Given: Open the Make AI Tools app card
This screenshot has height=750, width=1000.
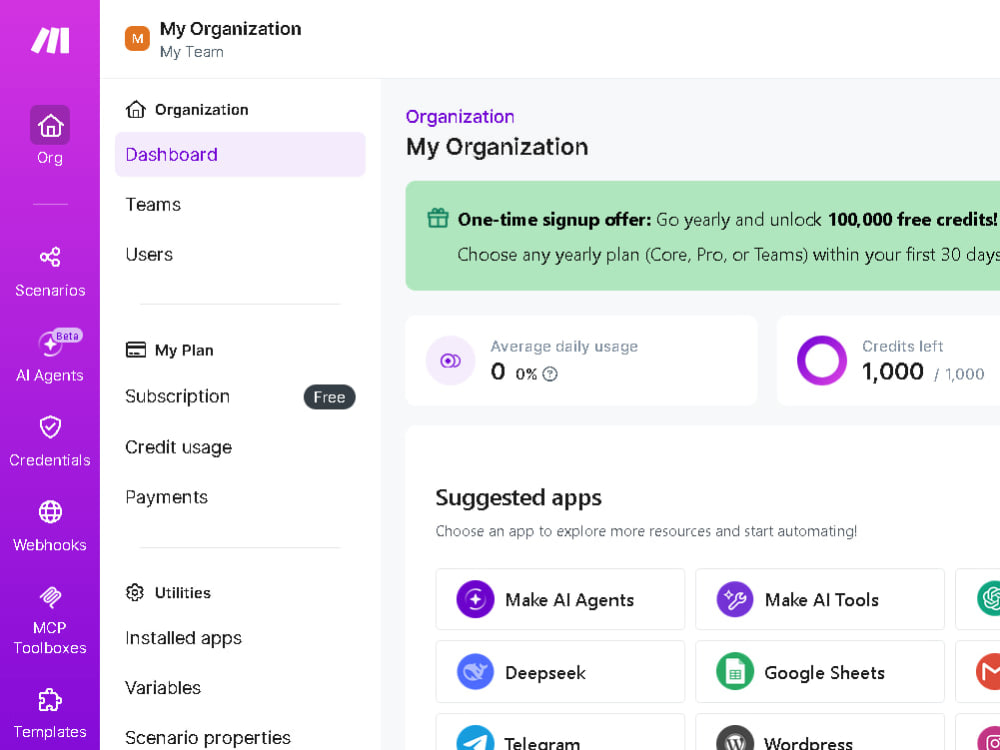Looking at the screenshot, I should (820, 599).
